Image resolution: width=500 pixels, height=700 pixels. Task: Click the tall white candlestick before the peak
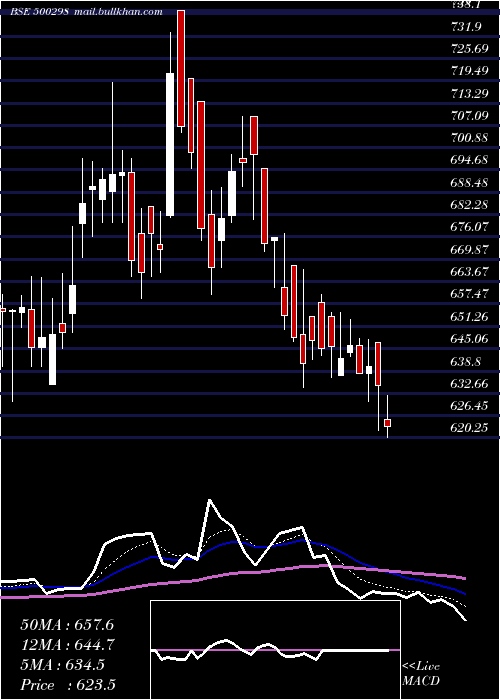pyautogui.click(x=170, y=144)
